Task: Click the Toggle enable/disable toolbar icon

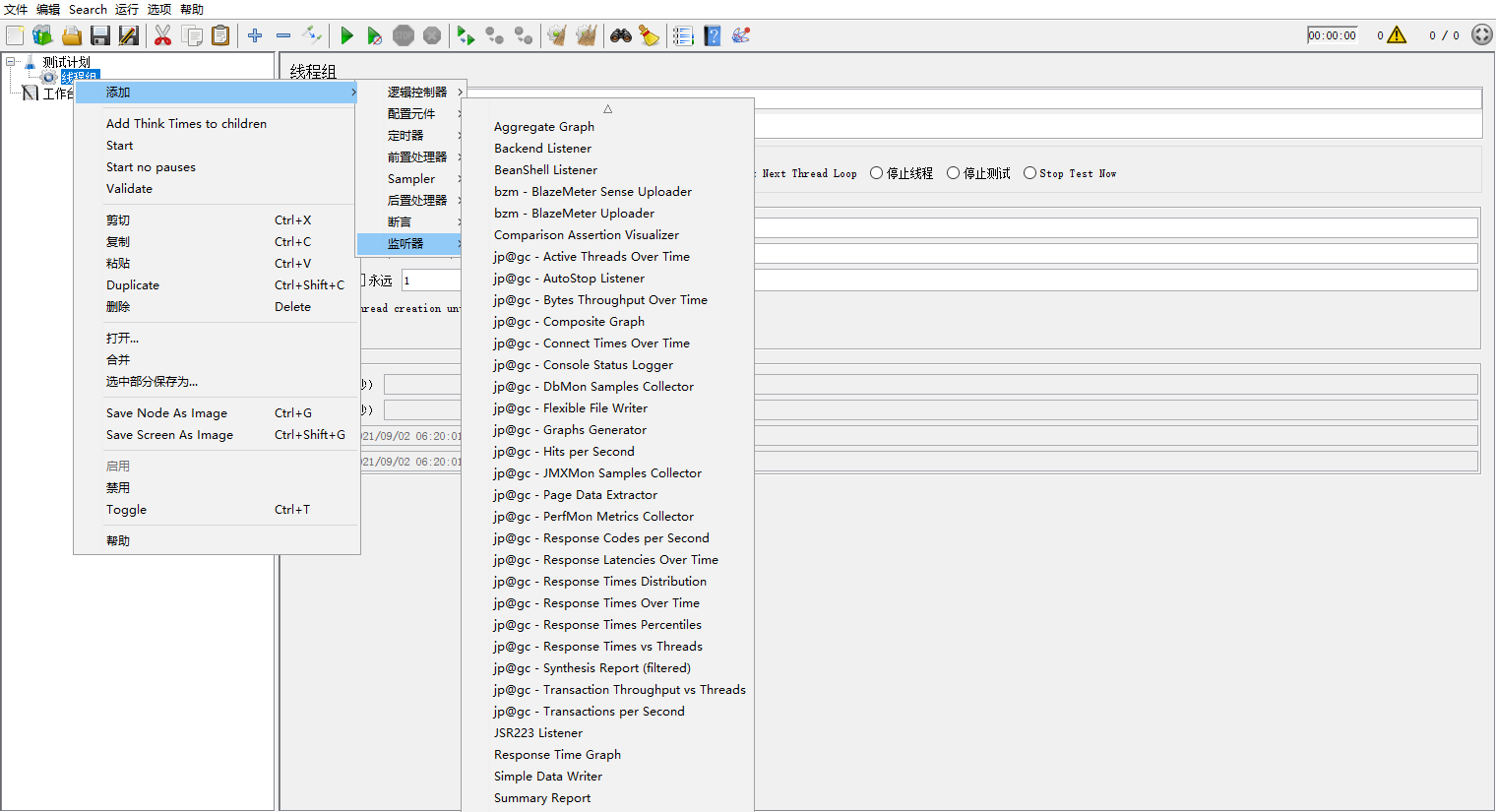Action: click(x=312, y=35)
